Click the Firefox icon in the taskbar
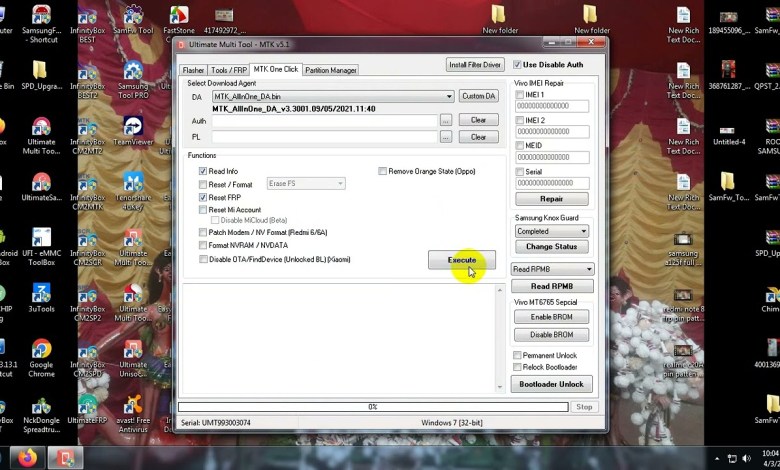 (x=27, y=458)
